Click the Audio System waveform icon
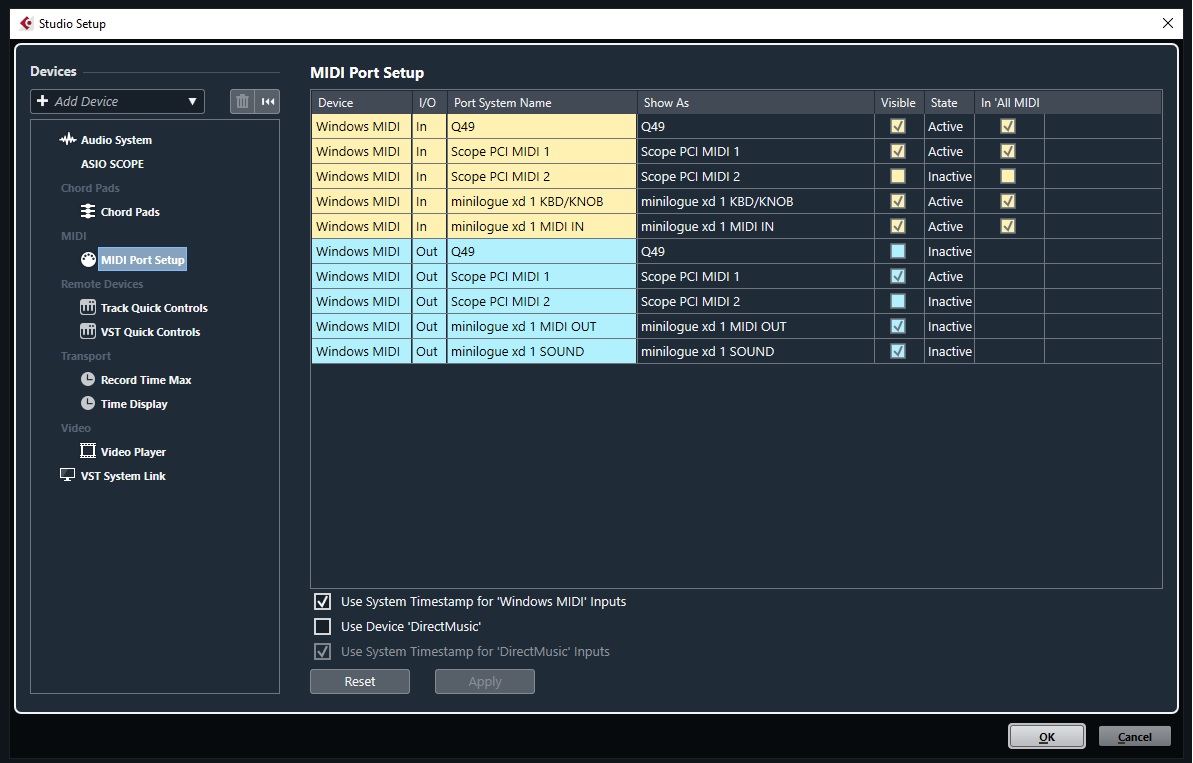1193x763 pixels. [68, 139]
